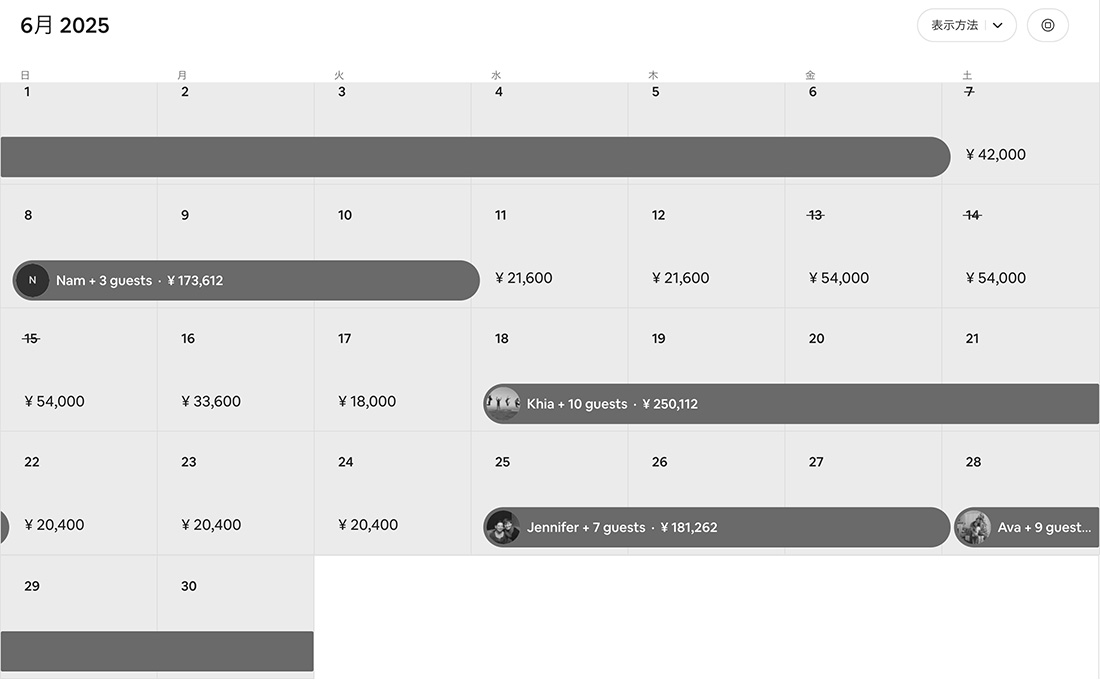Open Nam's round avatar with letter N
1100x681 pixels.
(32, 281)
